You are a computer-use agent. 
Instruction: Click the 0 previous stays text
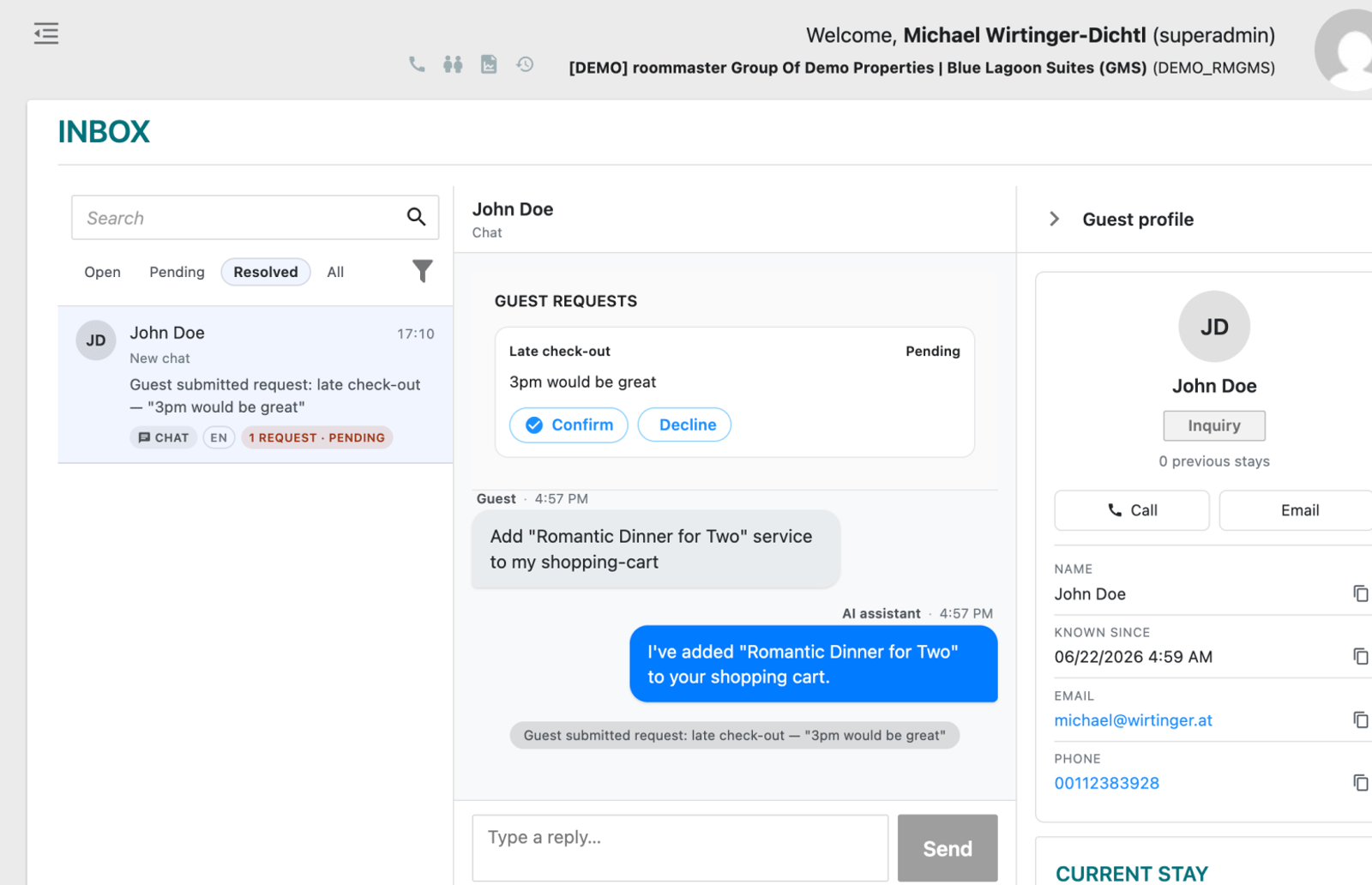pyautogui.click(x=1214, y=461)
